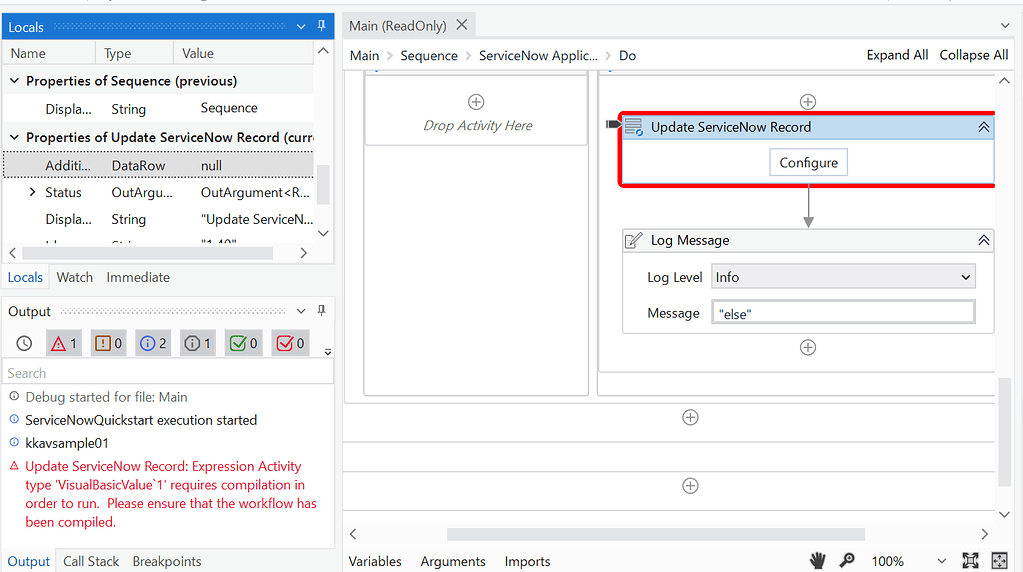Screen dimensions: 1023x572
Task: Toggle timestamps clock icon in Output
Action: (24, 343)
